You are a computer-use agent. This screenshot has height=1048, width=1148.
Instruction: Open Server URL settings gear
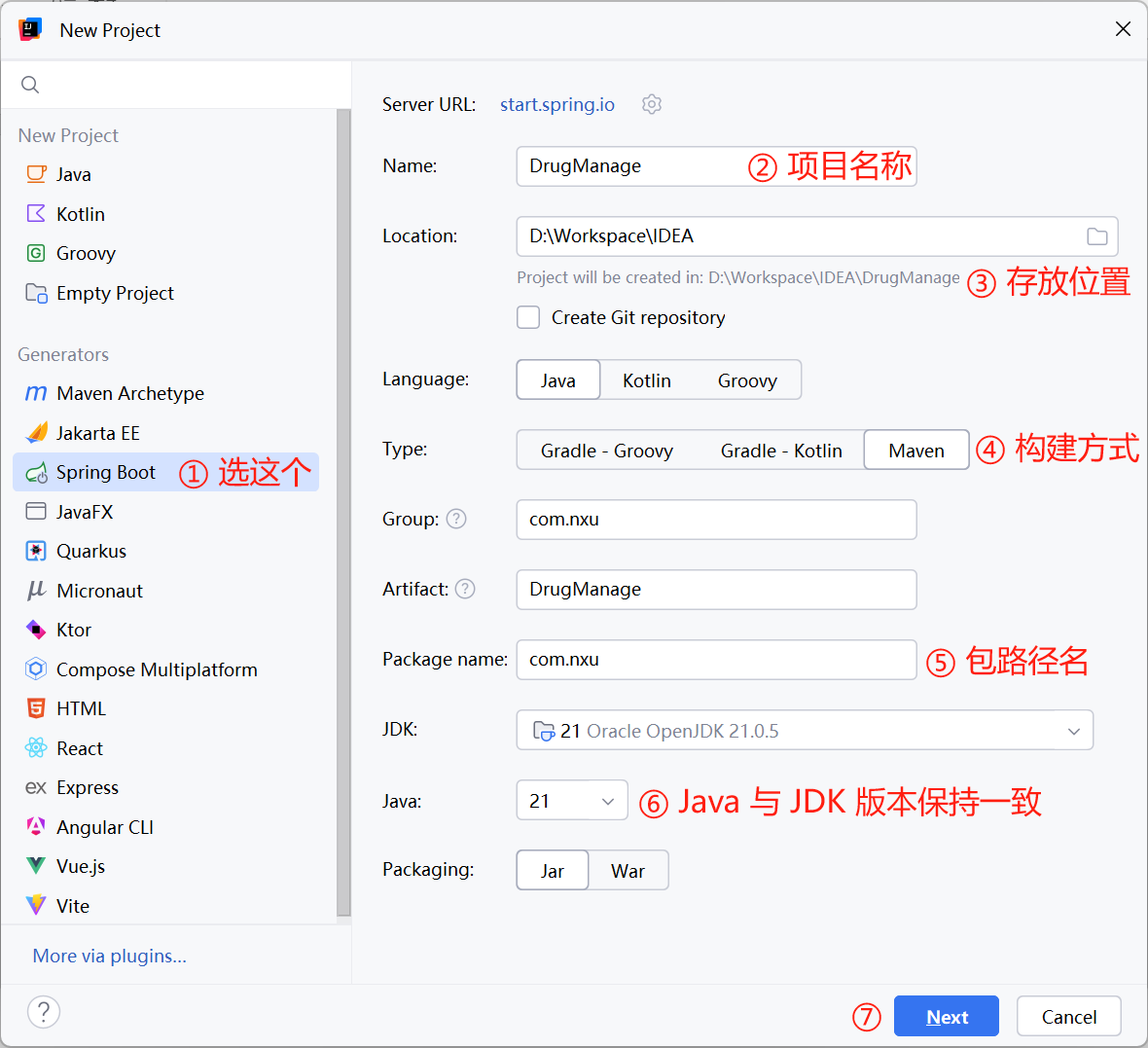coord(652,105)
